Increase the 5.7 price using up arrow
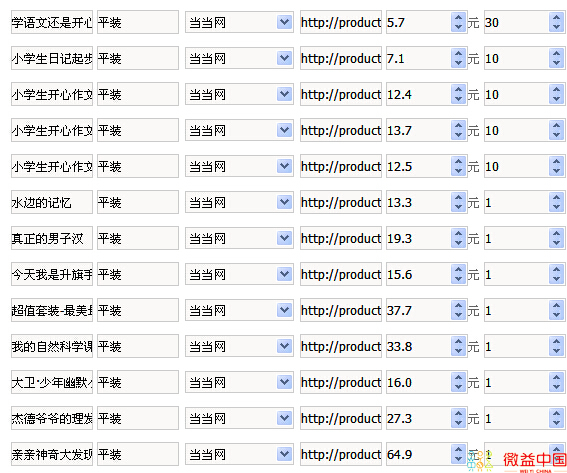 coord(459,18)
